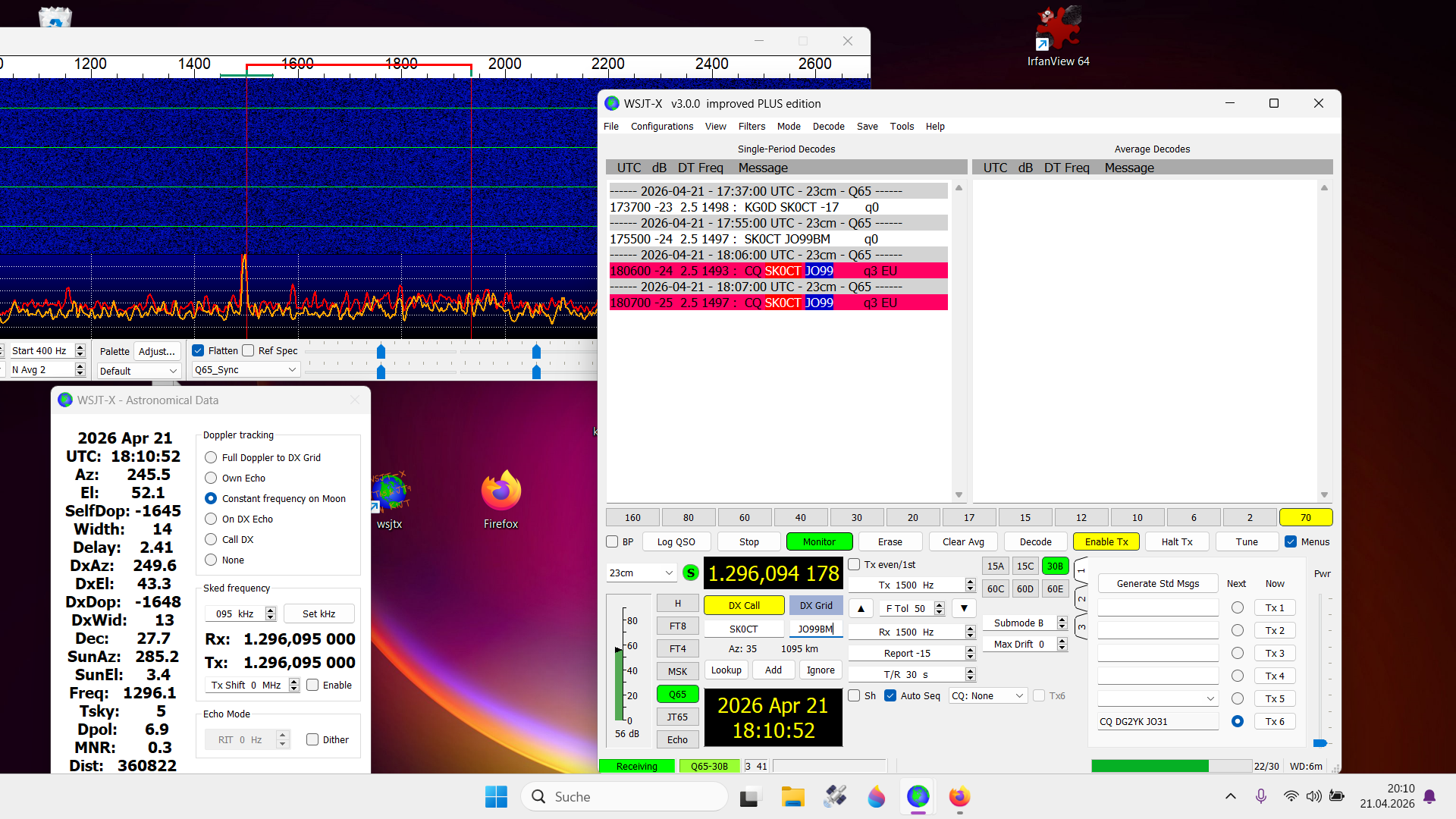The width and height of the screenshot is (1456, 819).
Task: Enable the Dither checkbox
Action: (x=312, y=739)
